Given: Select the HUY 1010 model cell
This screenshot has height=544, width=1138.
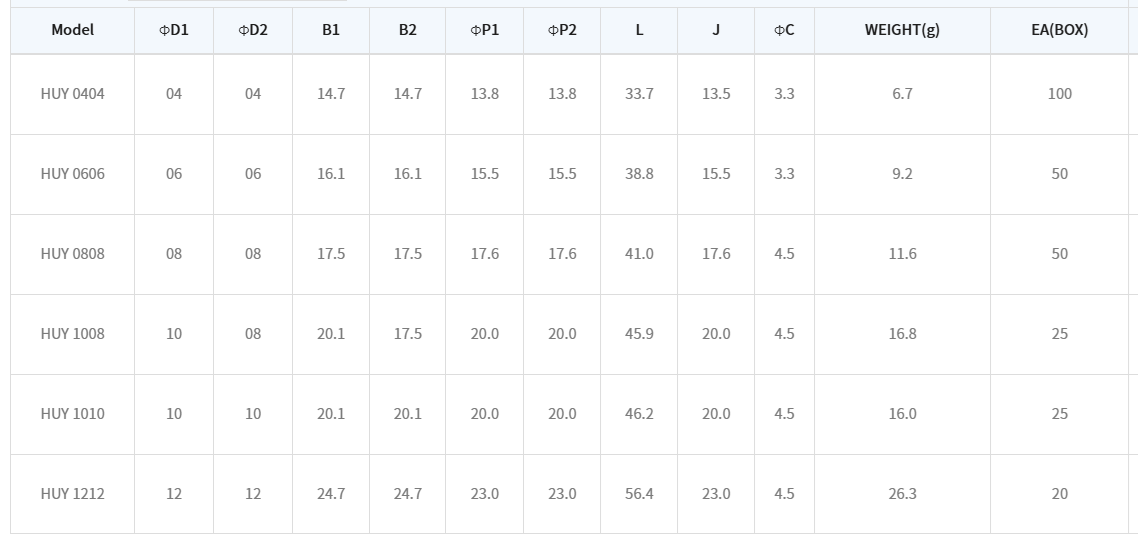Looking at the screenshot, I should point(72,414).
